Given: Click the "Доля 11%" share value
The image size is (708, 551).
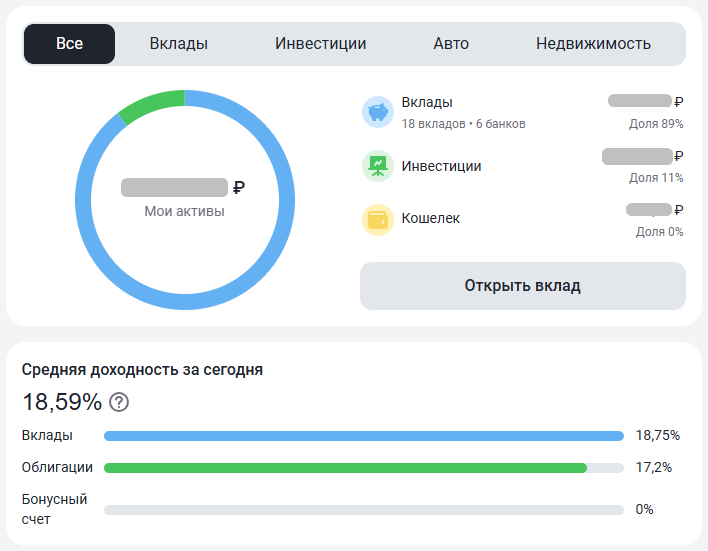Looking at the screenshot, I should 656,178.
